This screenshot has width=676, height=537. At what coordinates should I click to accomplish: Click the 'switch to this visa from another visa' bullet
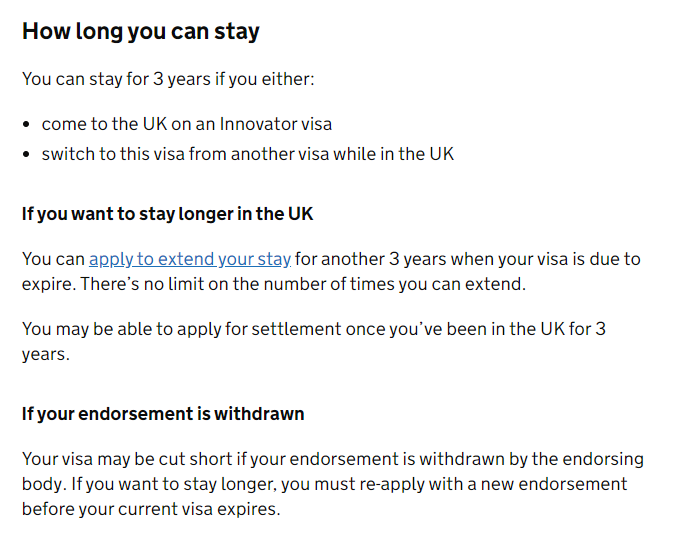pyautogui.click(x=247, y=154)
